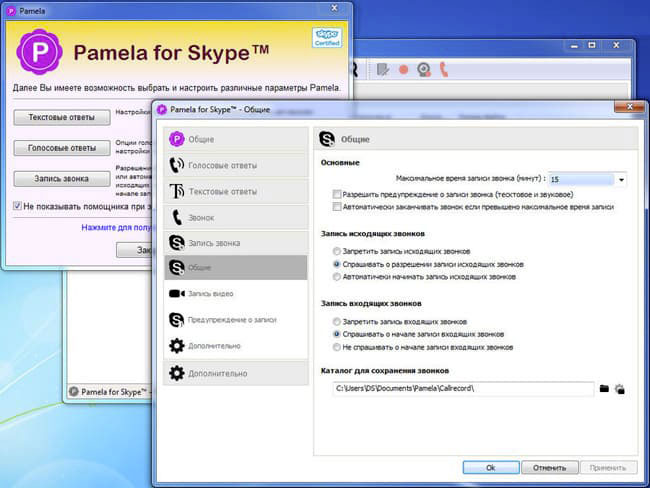Click the Pamela status bar icon in the background window

(74, 391)
